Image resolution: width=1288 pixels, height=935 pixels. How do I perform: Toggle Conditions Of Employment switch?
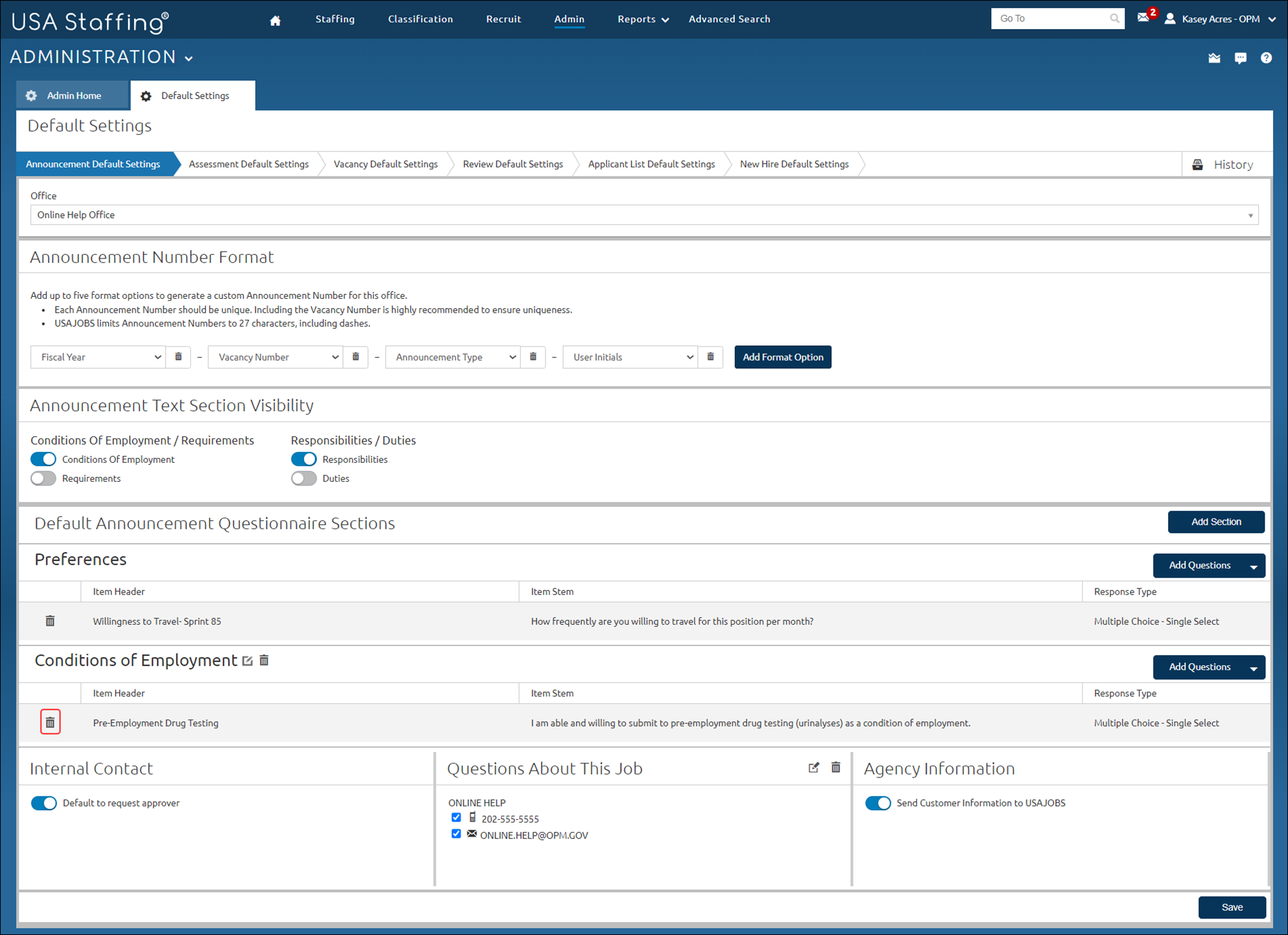click(x=43, y=459)
